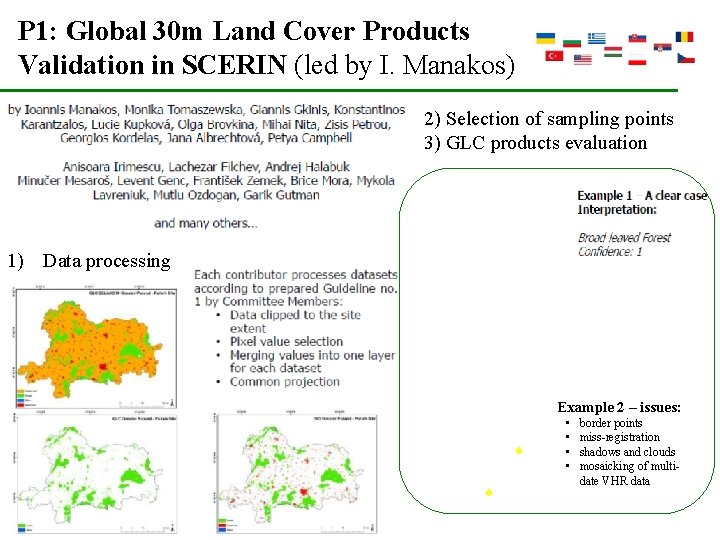The width and height of the screenshot is (720, 540).
Task: Click the bullet 'miss-registration'
Action: click(x=619, y=437)
